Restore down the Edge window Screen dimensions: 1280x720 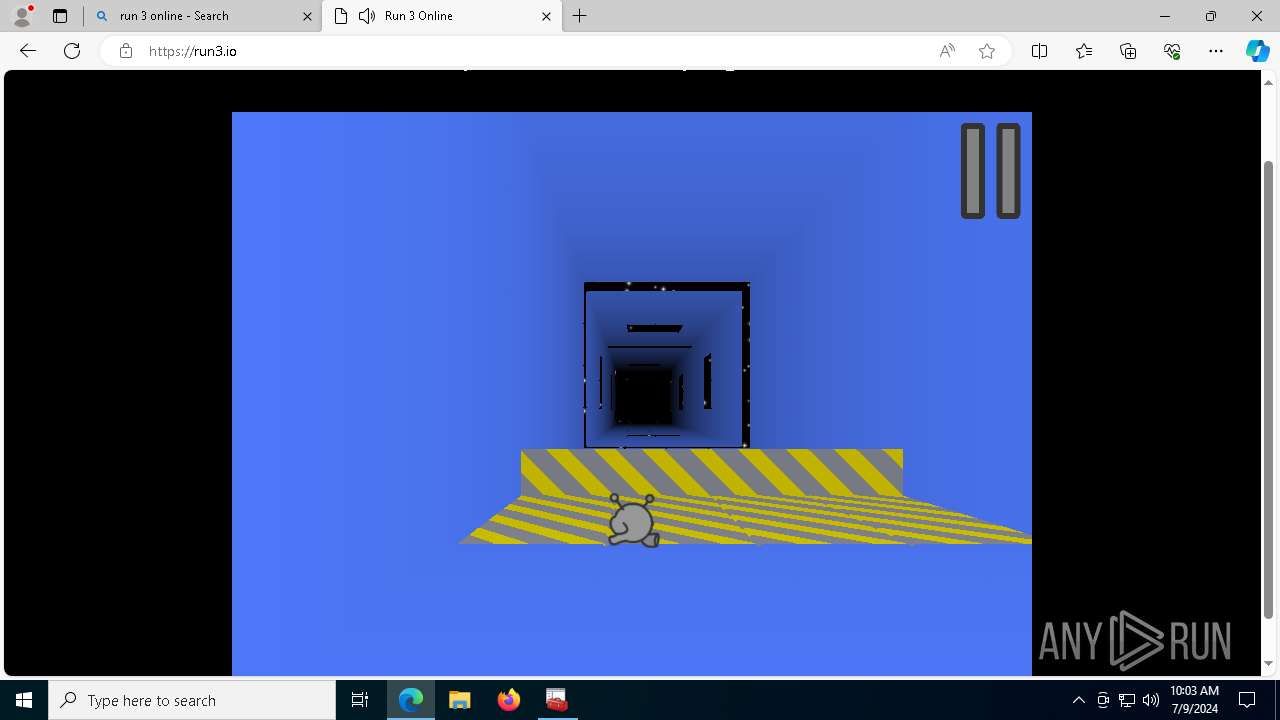point(1211,16)
